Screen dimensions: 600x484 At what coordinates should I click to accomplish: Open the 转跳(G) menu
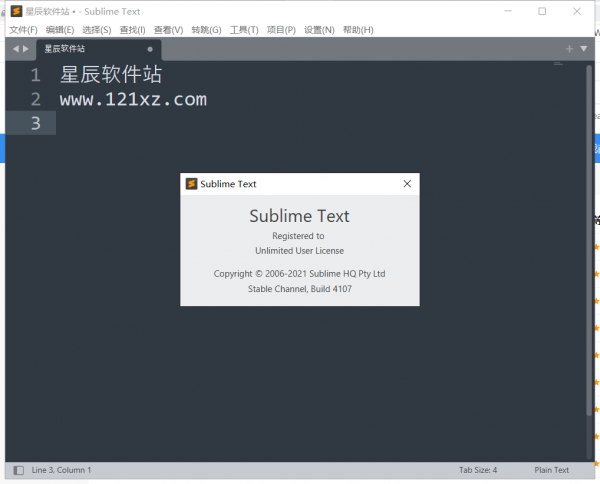click(206, 30)
